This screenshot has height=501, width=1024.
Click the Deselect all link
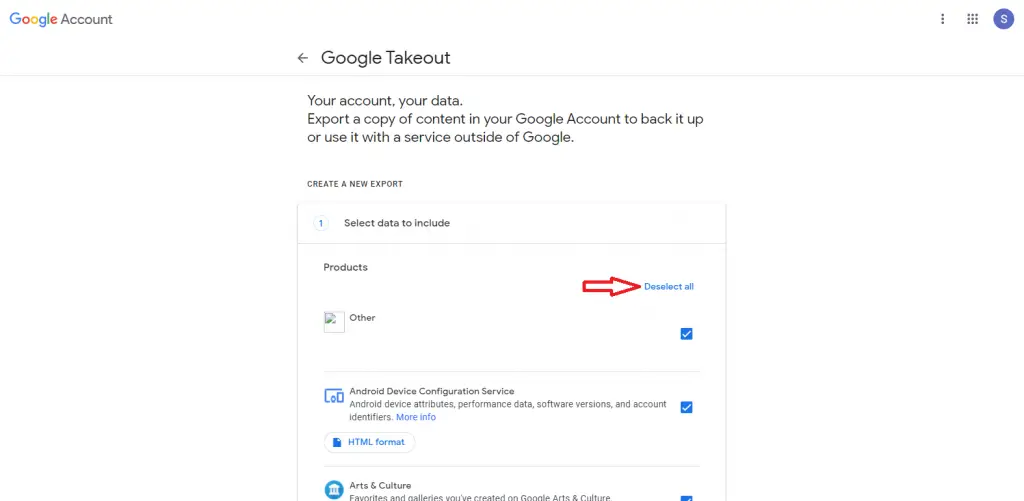point(669,286)
